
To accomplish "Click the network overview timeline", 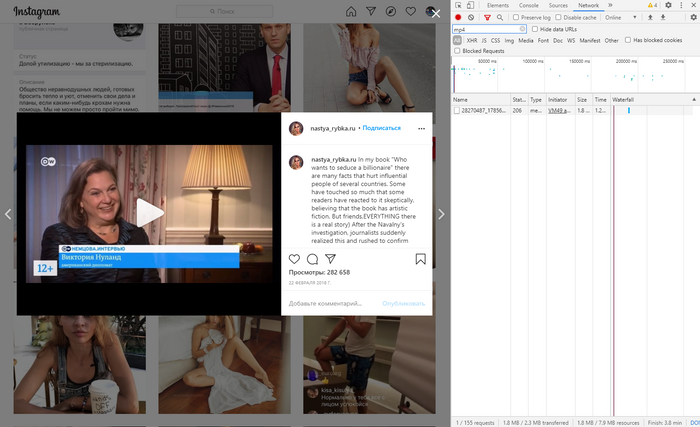I will (x=575, y=74).
